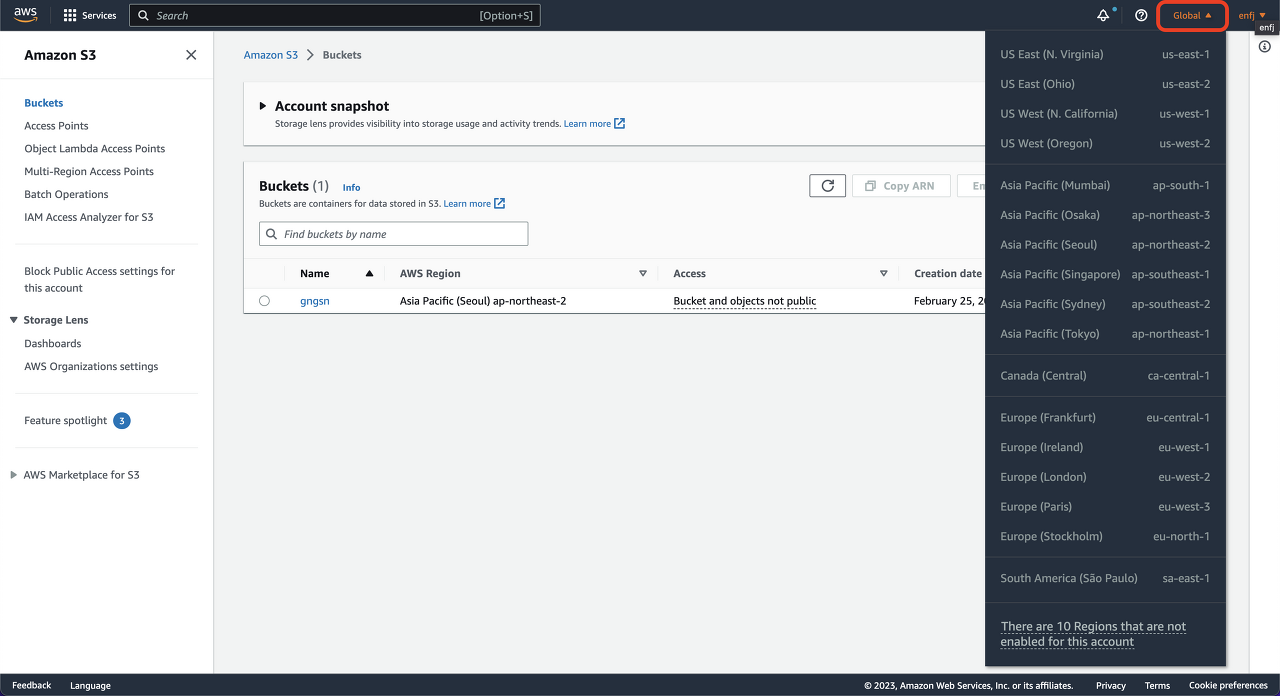Click the notifications bell icon
The image size is (1280, 696).
[1104, 15]
